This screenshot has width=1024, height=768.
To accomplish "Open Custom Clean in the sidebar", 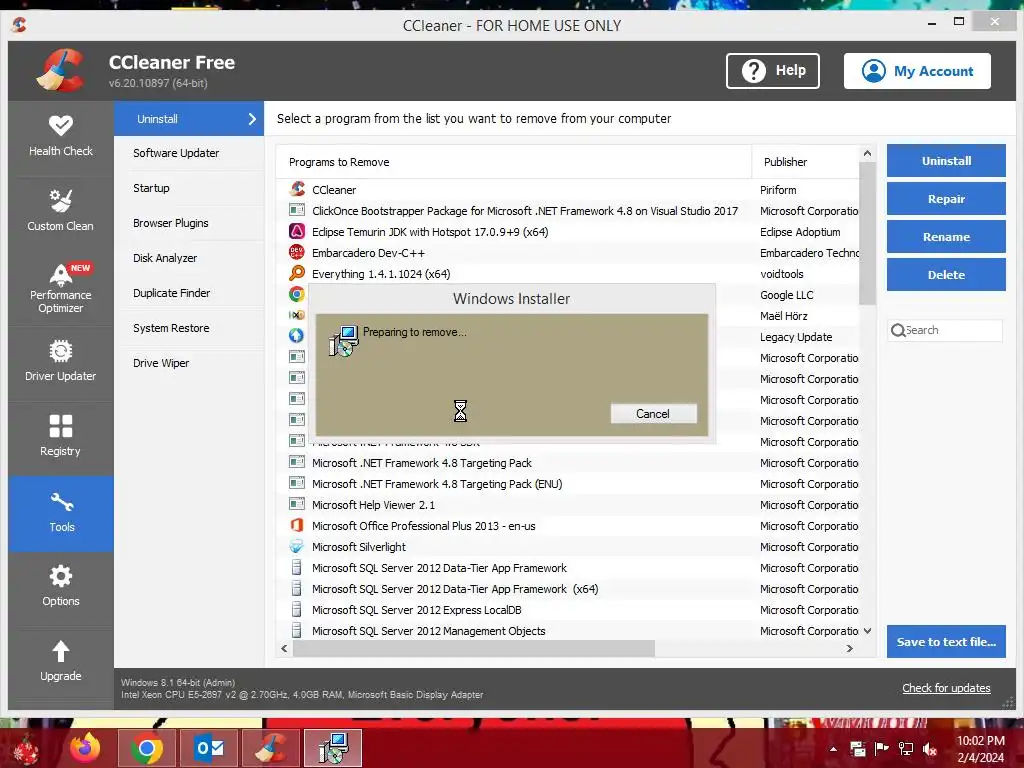I will tap(61, 212).
